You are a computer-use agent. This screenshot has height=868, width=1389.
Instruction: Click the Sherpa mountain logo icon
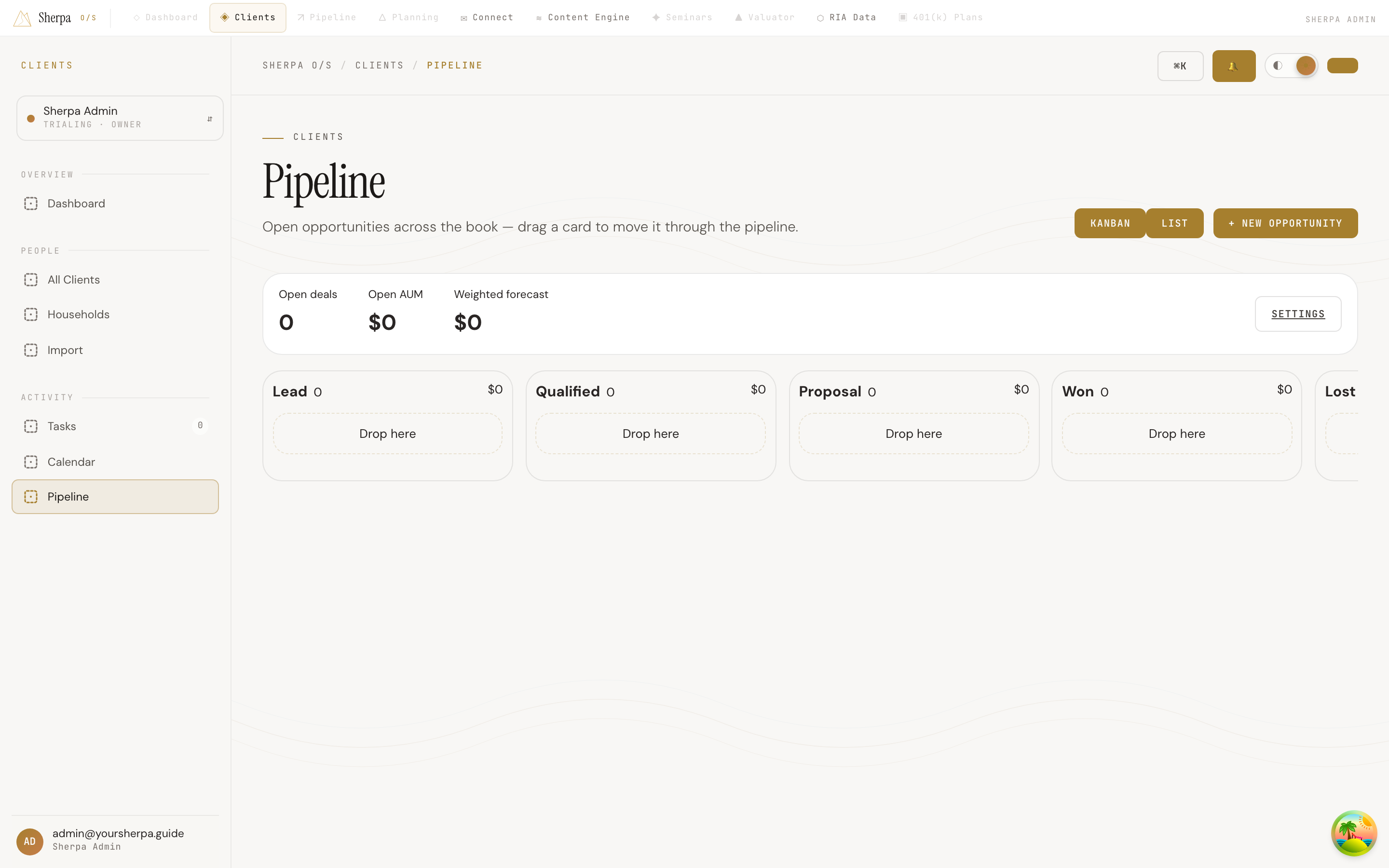coord(22,18)
